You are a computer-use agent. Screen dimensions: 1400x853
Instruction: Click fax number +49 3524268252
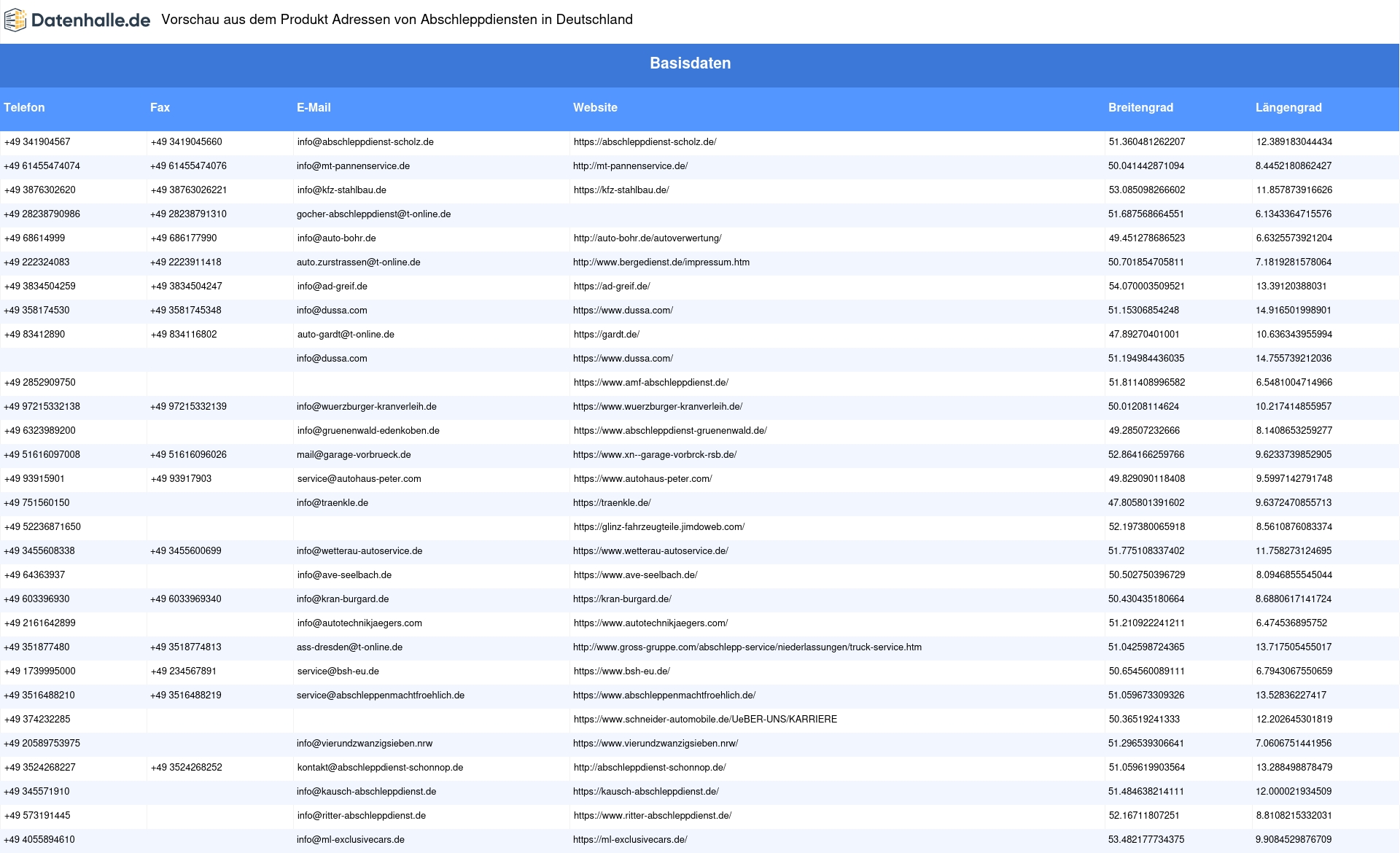187,768
